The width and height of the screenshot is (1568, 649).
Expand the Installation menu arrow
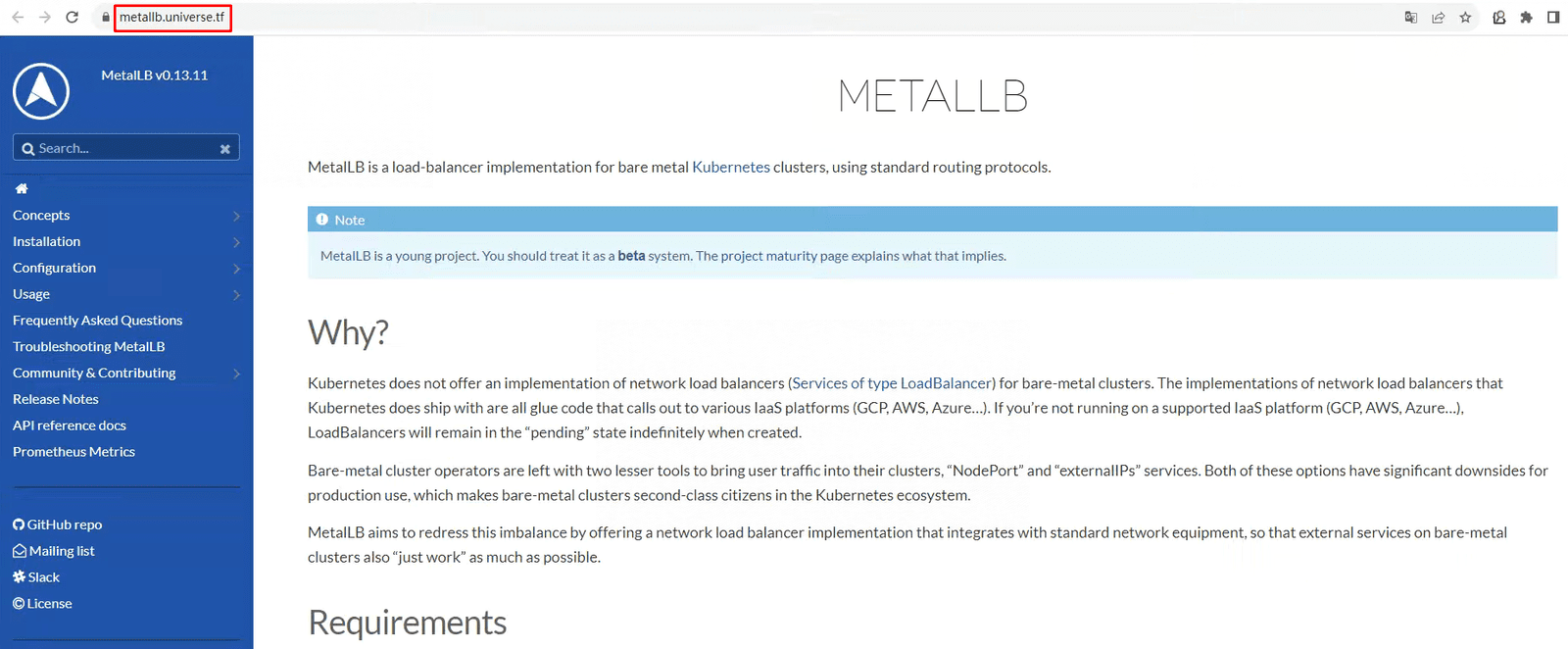(x=236, y=242)
